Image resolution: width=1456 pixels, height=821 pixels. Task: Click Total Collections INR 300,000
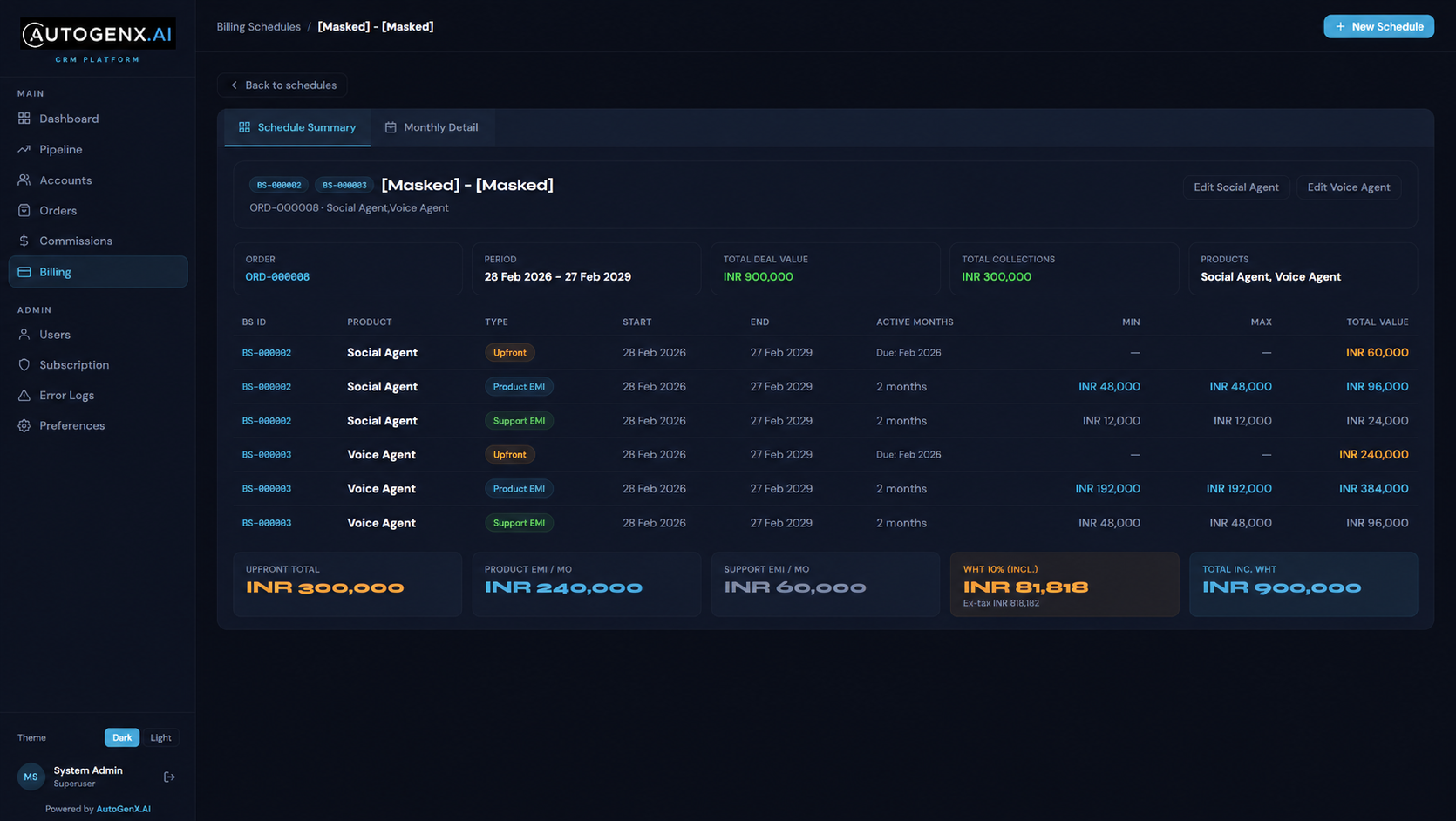coord(997,277)
